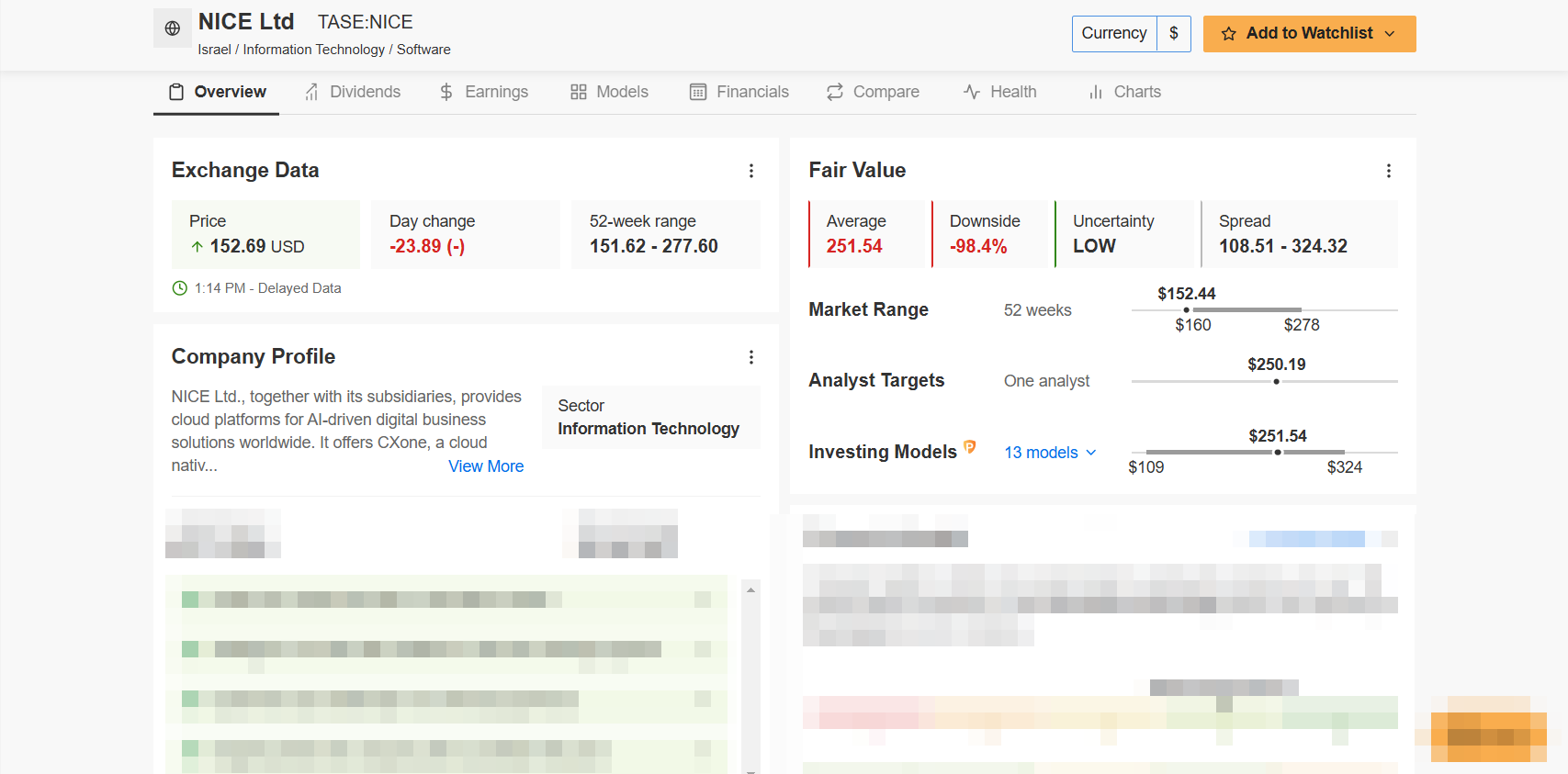Click the globe icon next to NICE Ltd
Viewport: 1568px width, 774px height.
[x=172, y=28]
